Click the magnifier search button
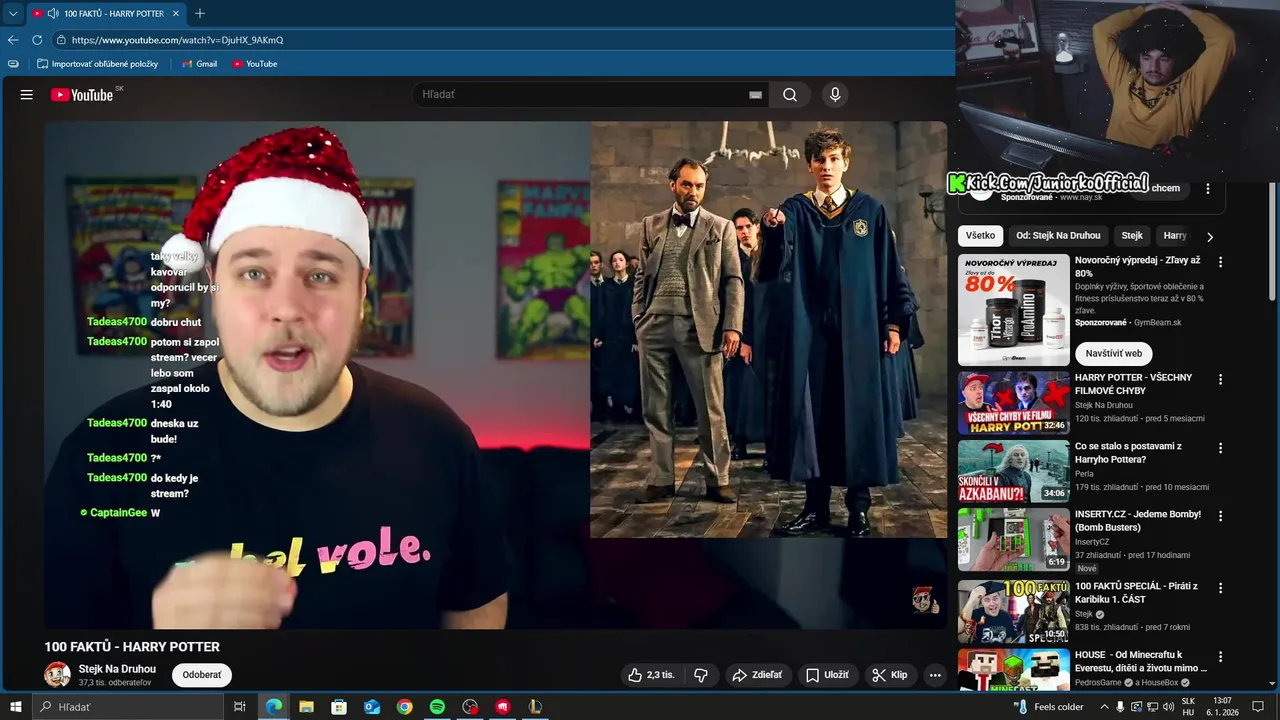The height and width of the screenshot is (720, 1280). [x=790, y=95]
